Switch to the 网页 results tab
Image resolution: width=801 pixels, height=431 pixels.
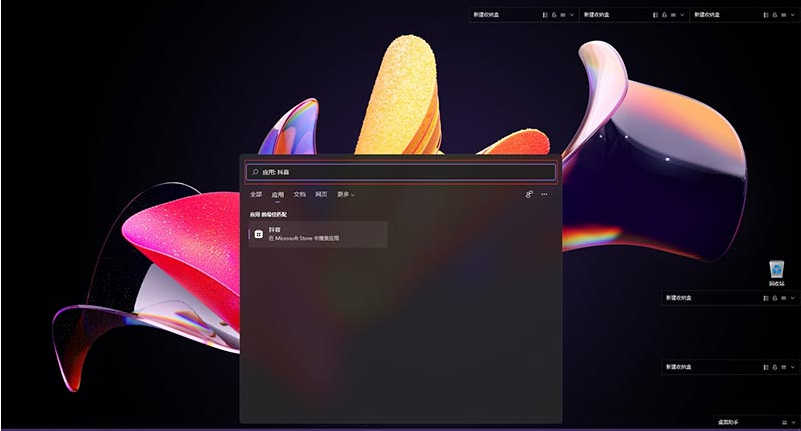click(321, 194)
